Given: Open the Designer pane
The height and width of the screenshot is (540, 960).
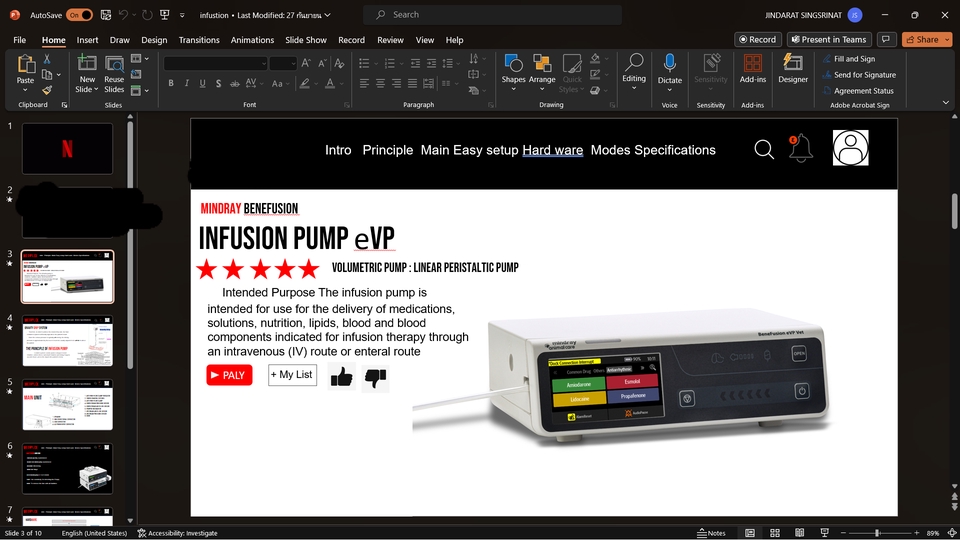Looking at the screenshot, I should point(793,69).
